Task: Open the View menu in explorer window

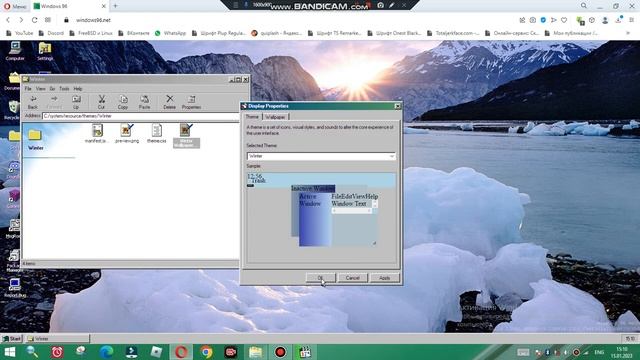Action: tap(40, 89)
